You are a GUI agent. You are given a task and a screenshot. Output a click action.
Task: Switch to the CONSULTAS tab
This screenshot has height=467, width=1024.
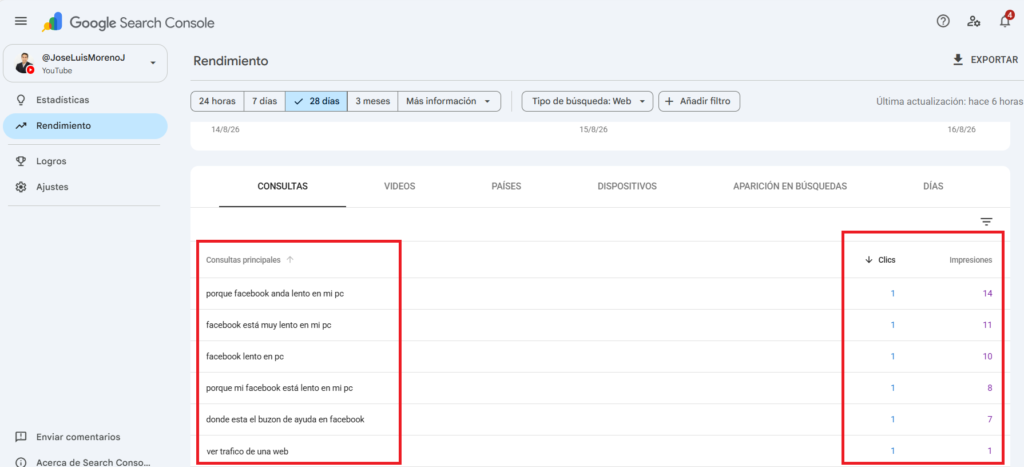point(282,186)
